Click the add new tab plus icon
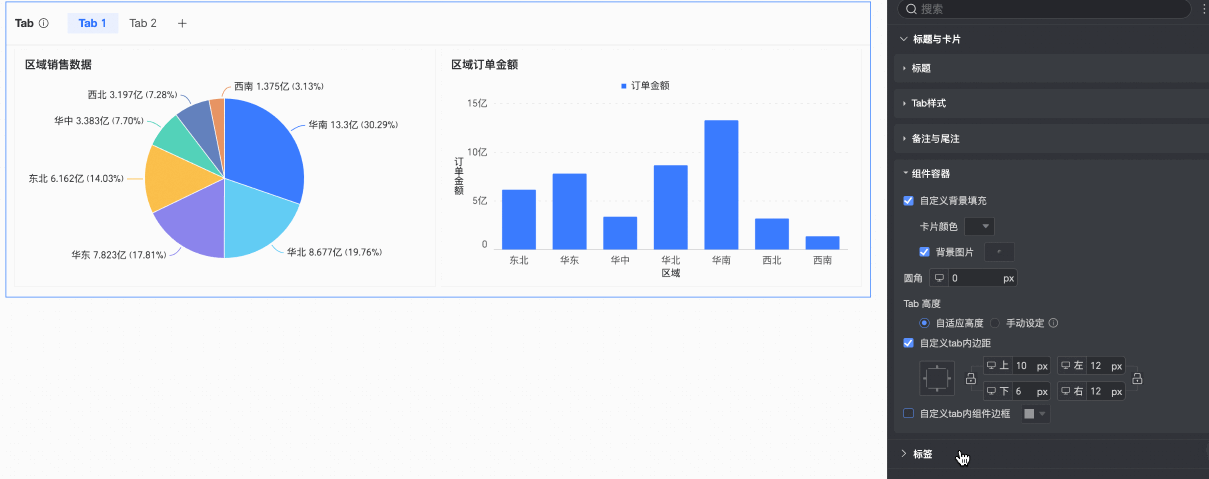The height and width of the screenshot is (479, 1209). coord(182,23)
